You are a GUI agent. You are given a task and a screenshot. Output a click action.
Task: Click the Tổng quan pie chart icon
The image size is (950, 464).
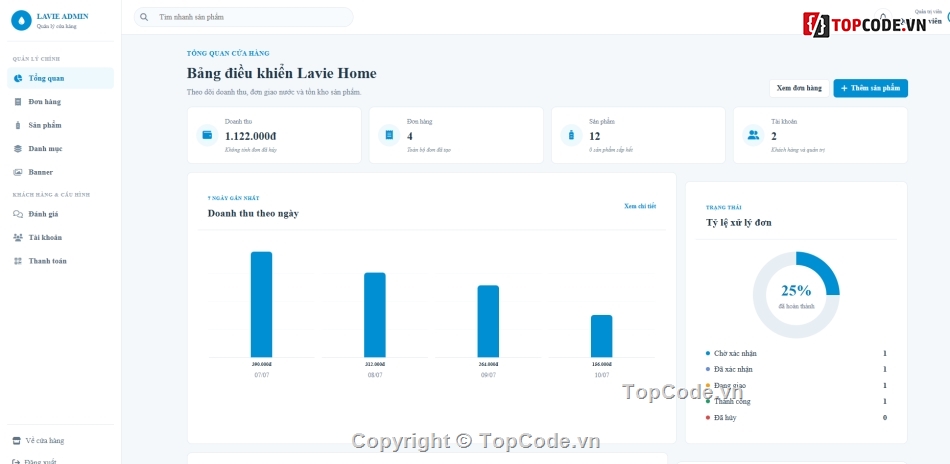18,78
